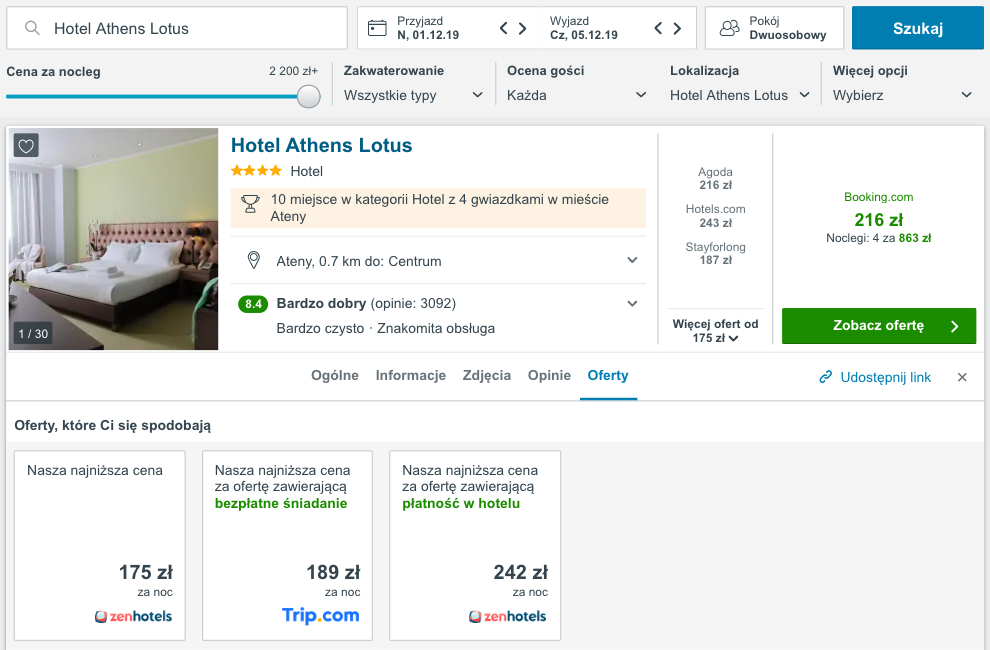Click the location pin icon
The height and width of the screenshot is (650, 990).
pyautogui.click(x=254, y=261)
